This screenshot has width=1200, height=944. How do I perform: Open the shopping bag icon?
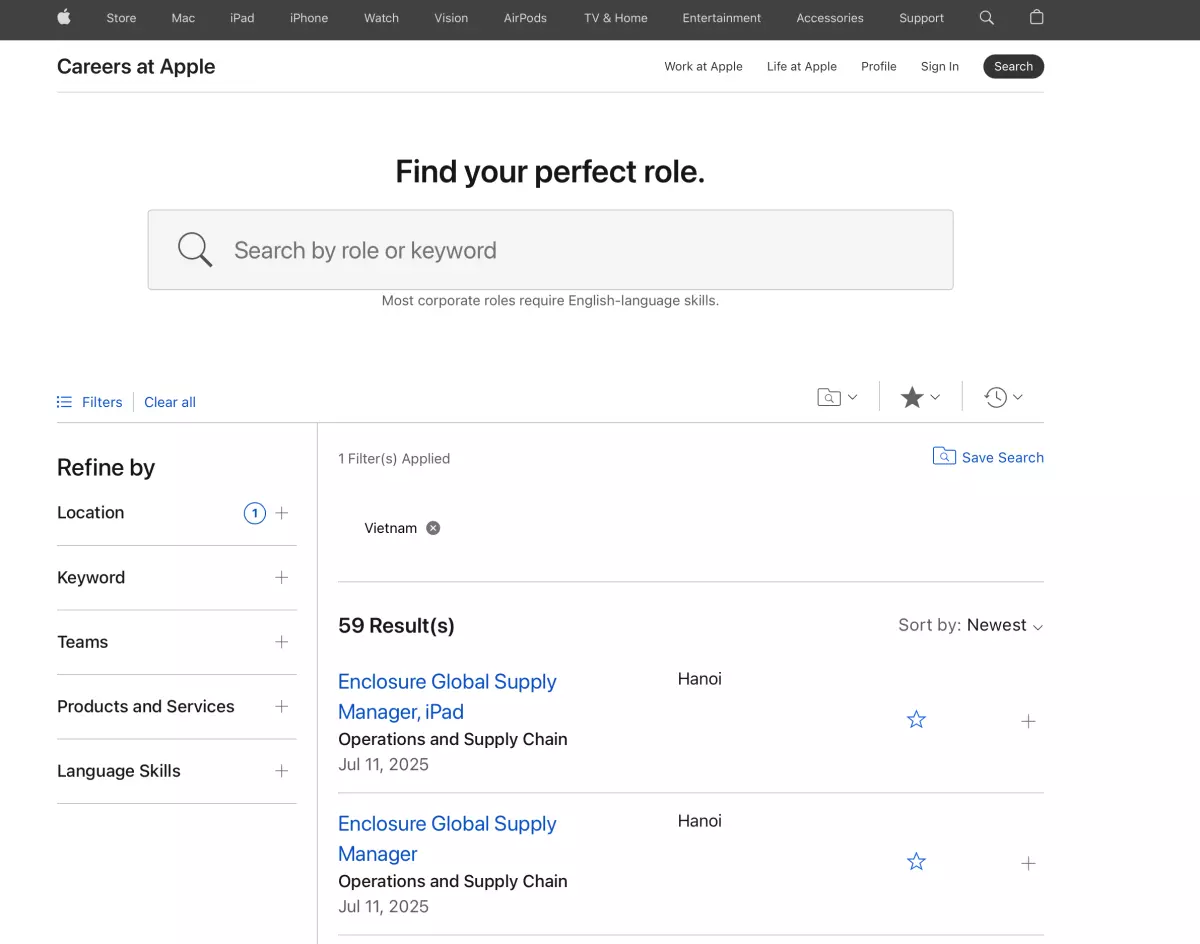pyautogui.click(x=1036, y=17)
